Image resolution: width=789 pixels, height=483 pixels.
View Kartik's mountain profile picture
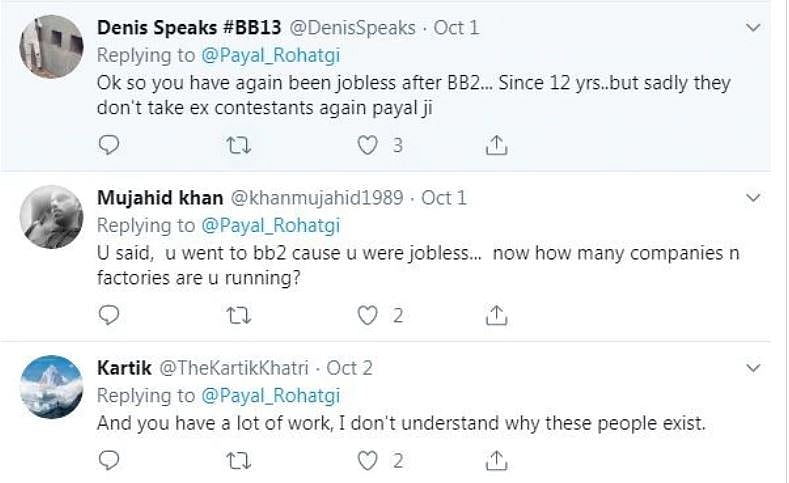coord(51,387)
